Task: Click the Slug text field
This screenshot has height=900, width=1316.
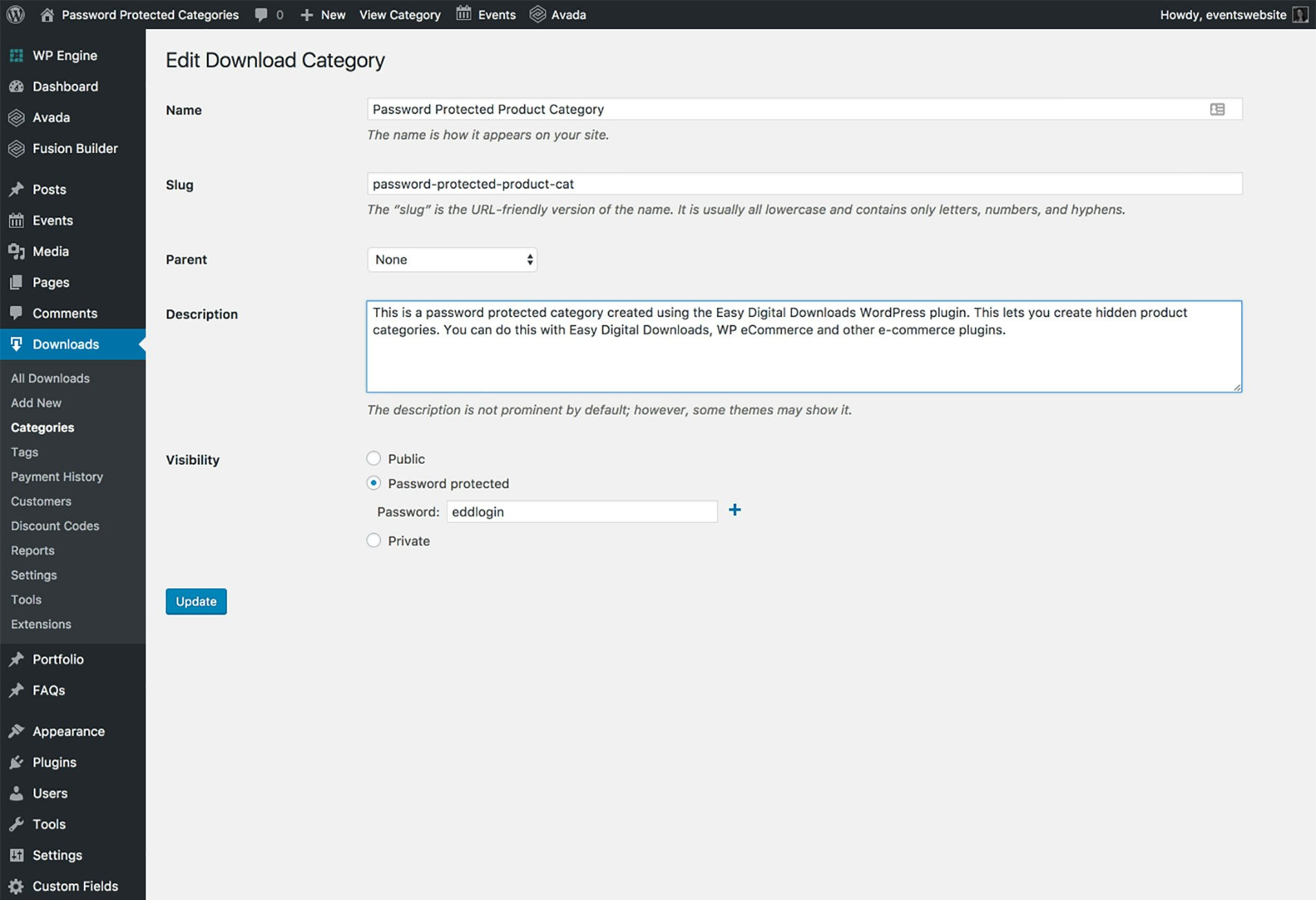Action: coord(804,184)
